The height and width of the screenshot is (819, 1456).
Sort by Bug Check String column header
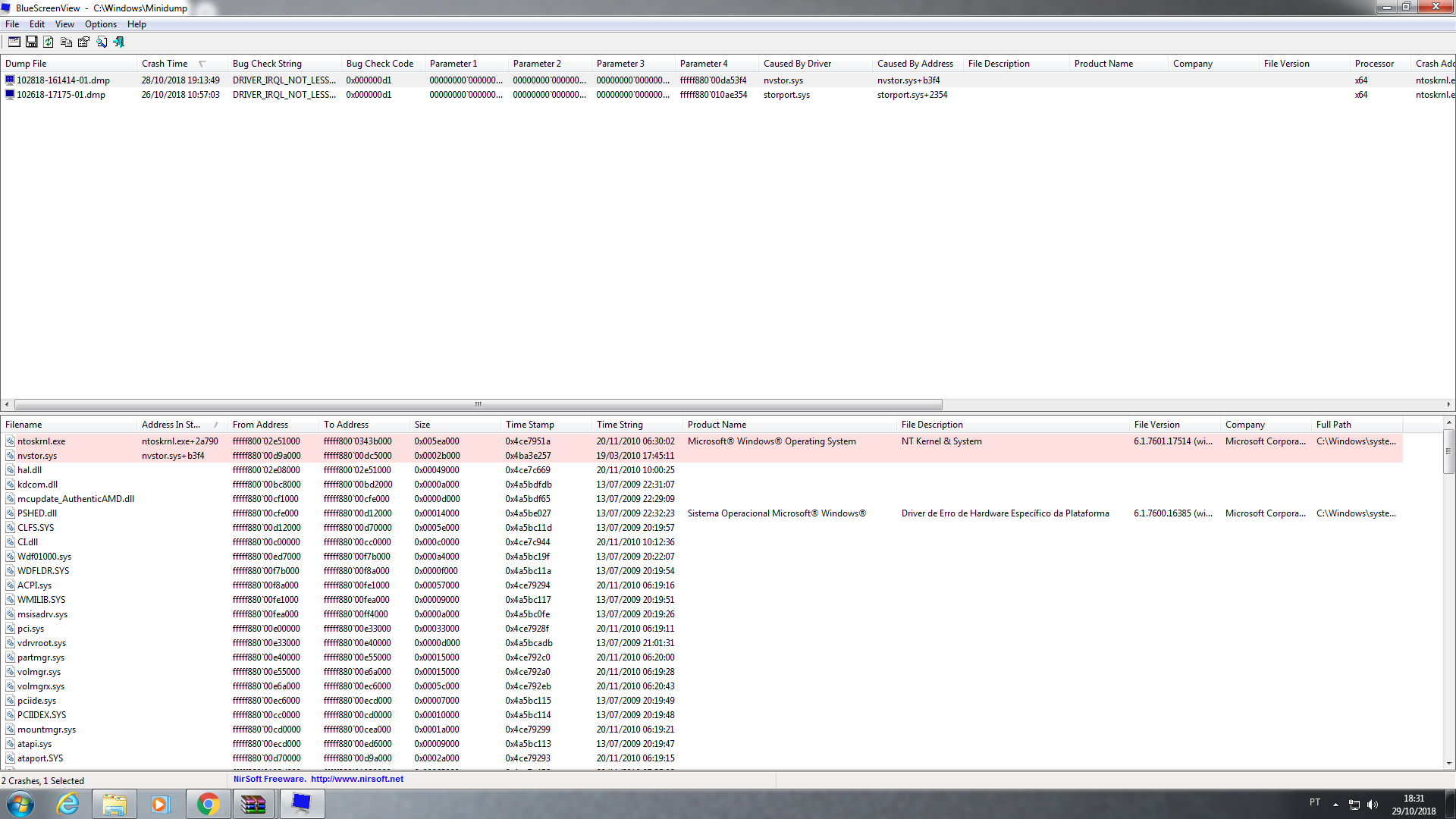(284, 64)
